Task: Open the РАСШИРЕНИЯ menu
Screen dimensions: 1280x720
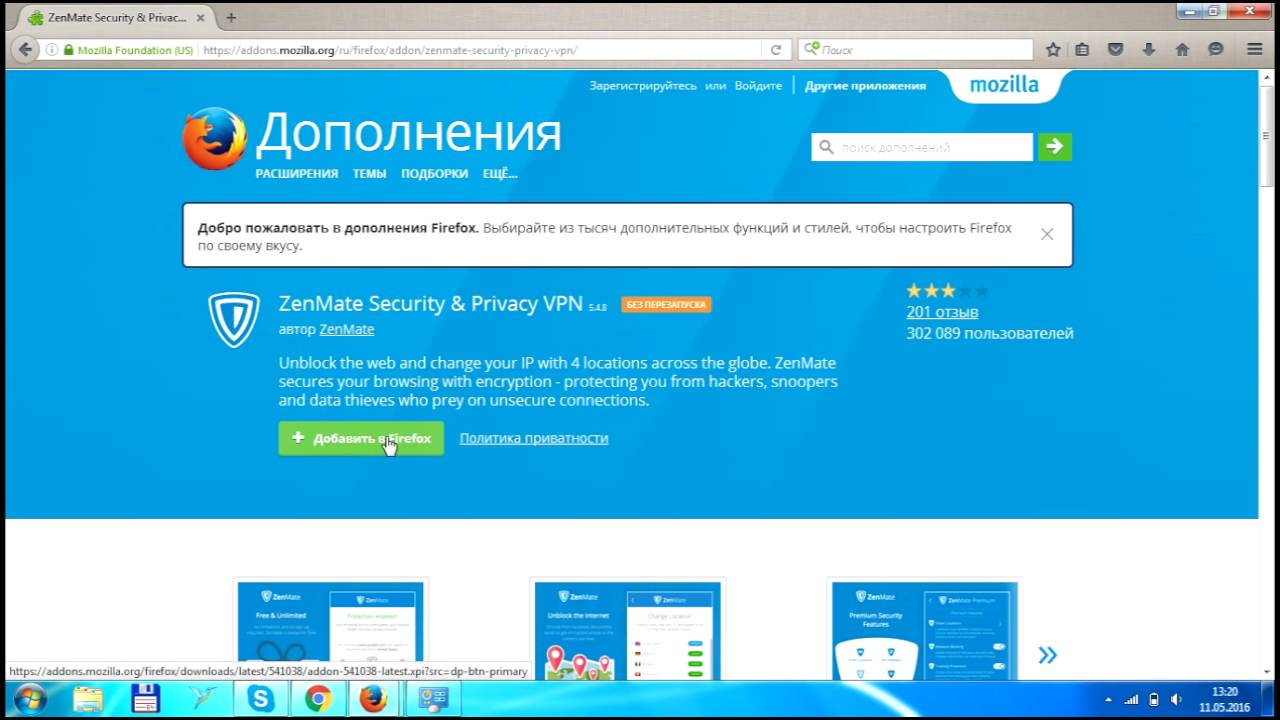Action: [296, 173]
